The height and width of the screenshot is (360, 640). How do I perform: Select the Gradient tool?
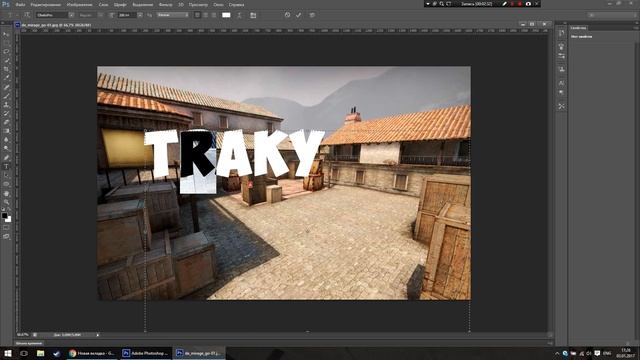click(6, 131)
